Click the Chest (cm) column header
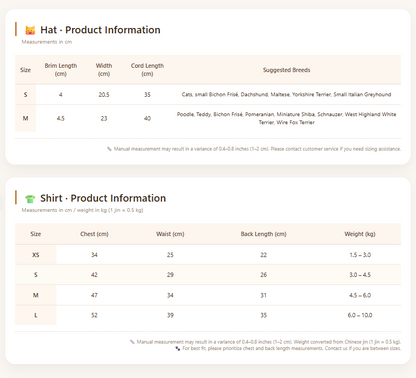The image size is (416, 378). point(94,234)
